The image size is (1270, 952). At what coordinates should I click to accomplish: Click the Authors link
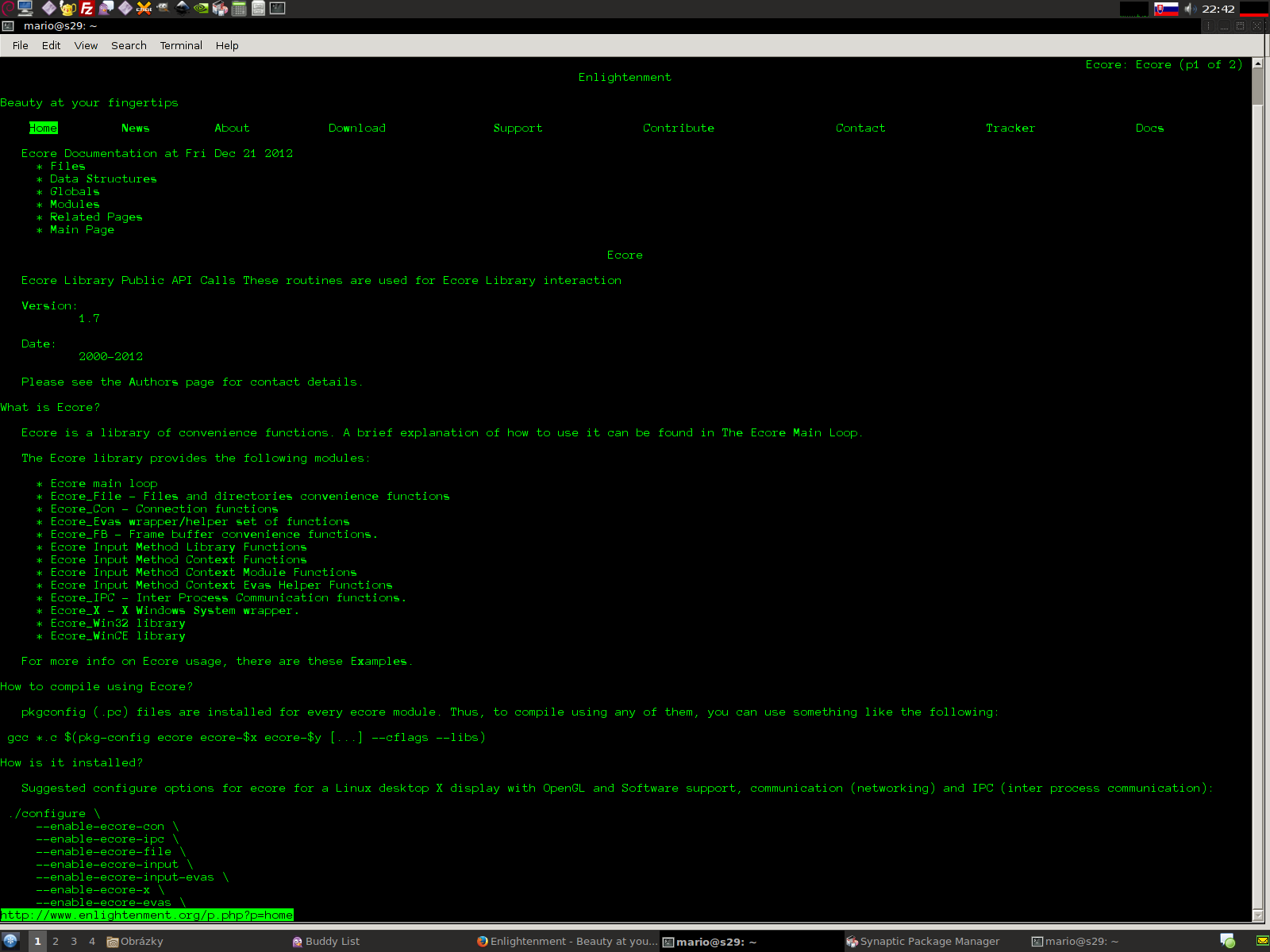click(x=153, y=382)
